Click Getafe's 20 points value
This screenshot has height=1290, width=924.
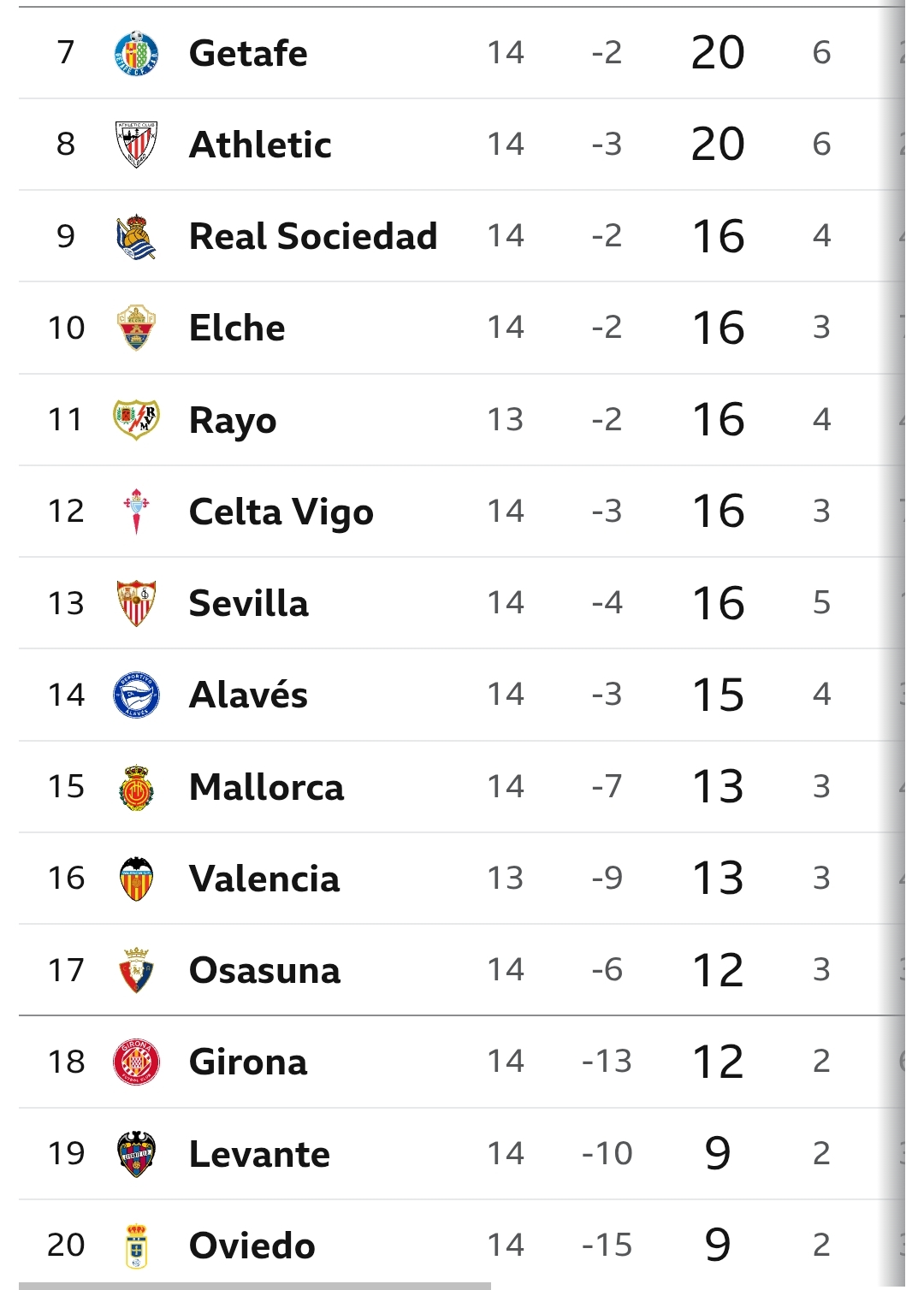pyautogui.click(x=718, y=53)
